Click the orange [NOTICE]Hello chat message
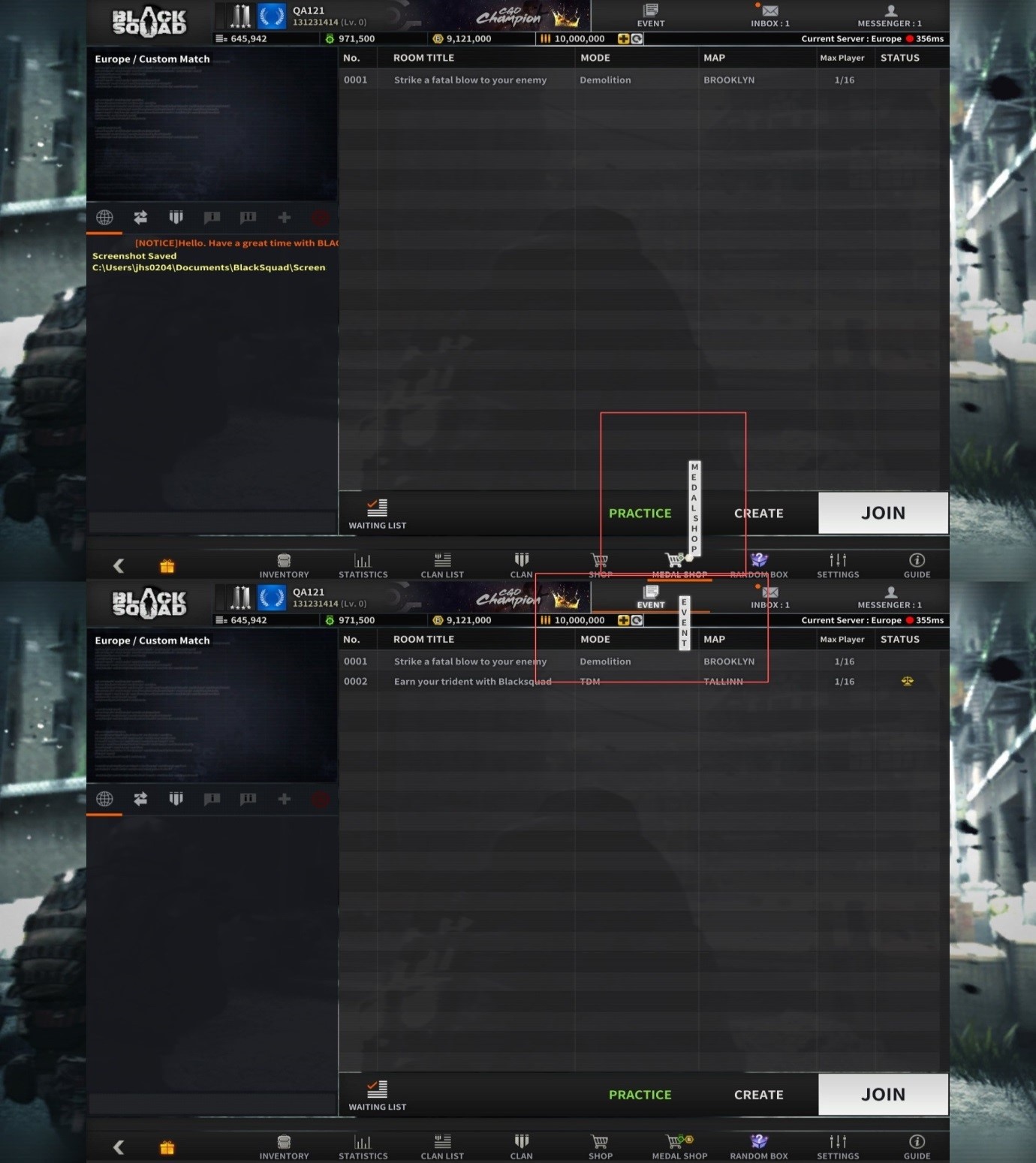1036x1163 pixels. pyautogui.click(x=236, y=243)
